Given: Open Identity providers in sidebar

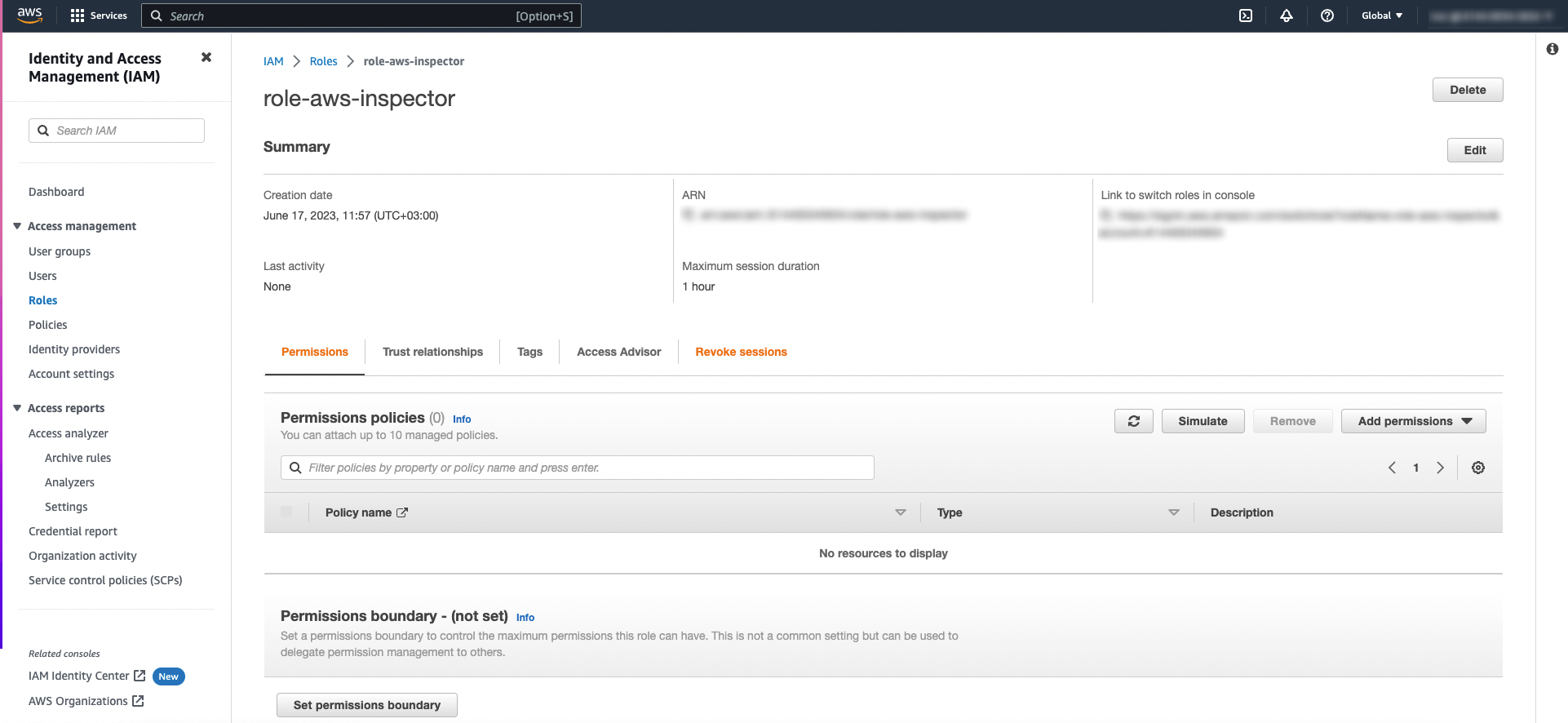Looking at the screenshot, I should coord(74,349).
